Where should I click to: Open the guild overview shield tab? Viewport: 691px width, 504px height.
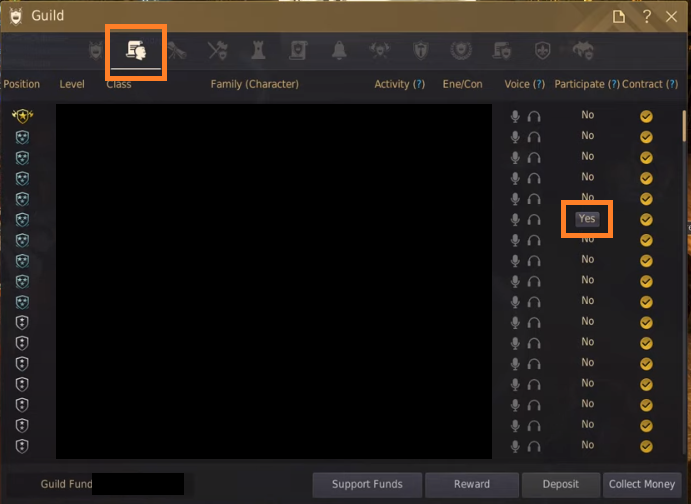96,51
